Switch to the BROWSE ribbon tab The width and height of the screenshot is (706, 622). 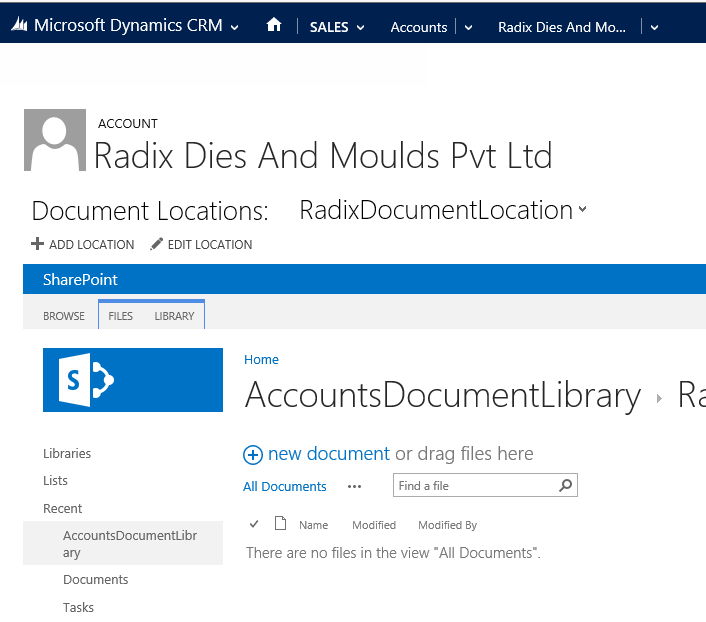point(64,316)
